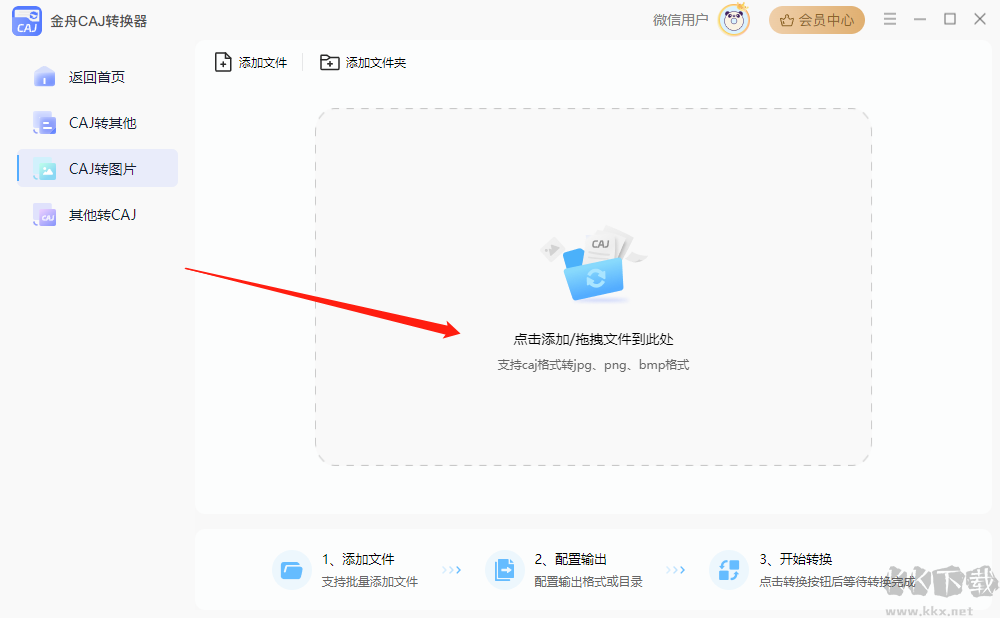This screenshot has height=618, width=1000.
Task: Click the add-folder plus icon
Action: [x=329, y=63]
